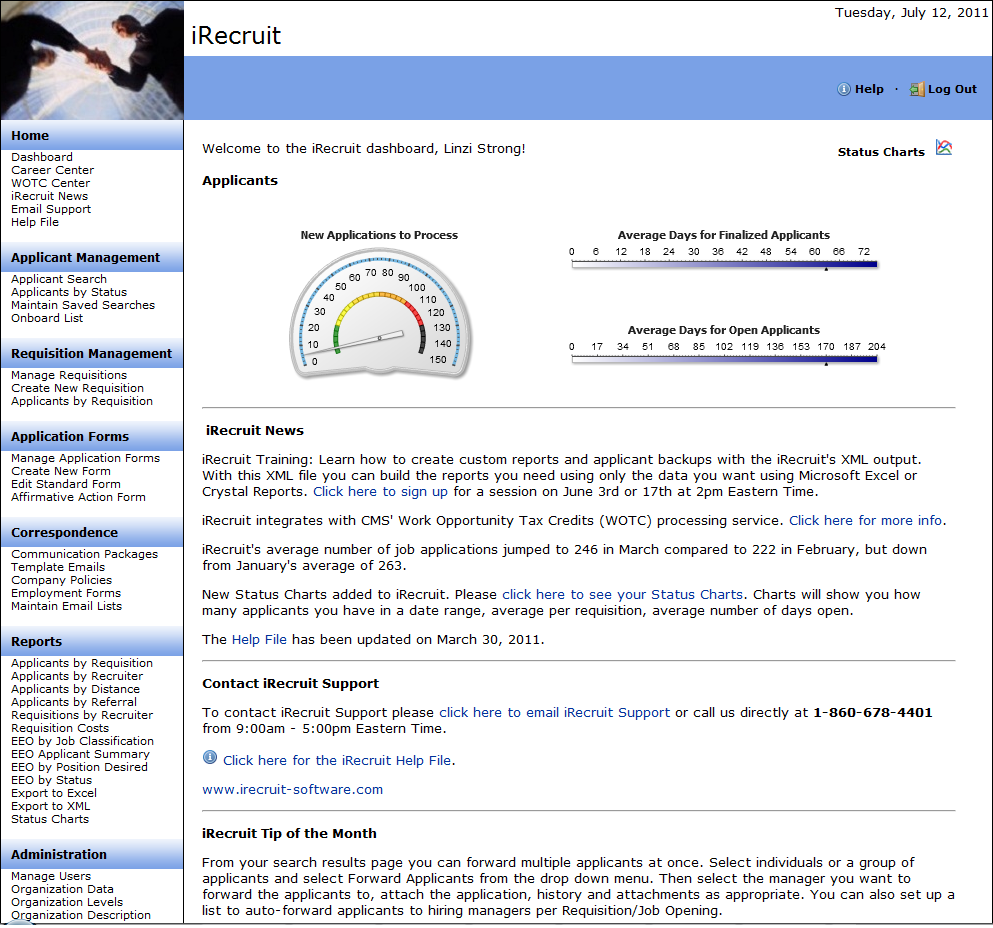Viewport: 993px width, 928px height.
Task: Follow 'Click here for more info' link
Action: pyautogui.click(x=865, y=521)
